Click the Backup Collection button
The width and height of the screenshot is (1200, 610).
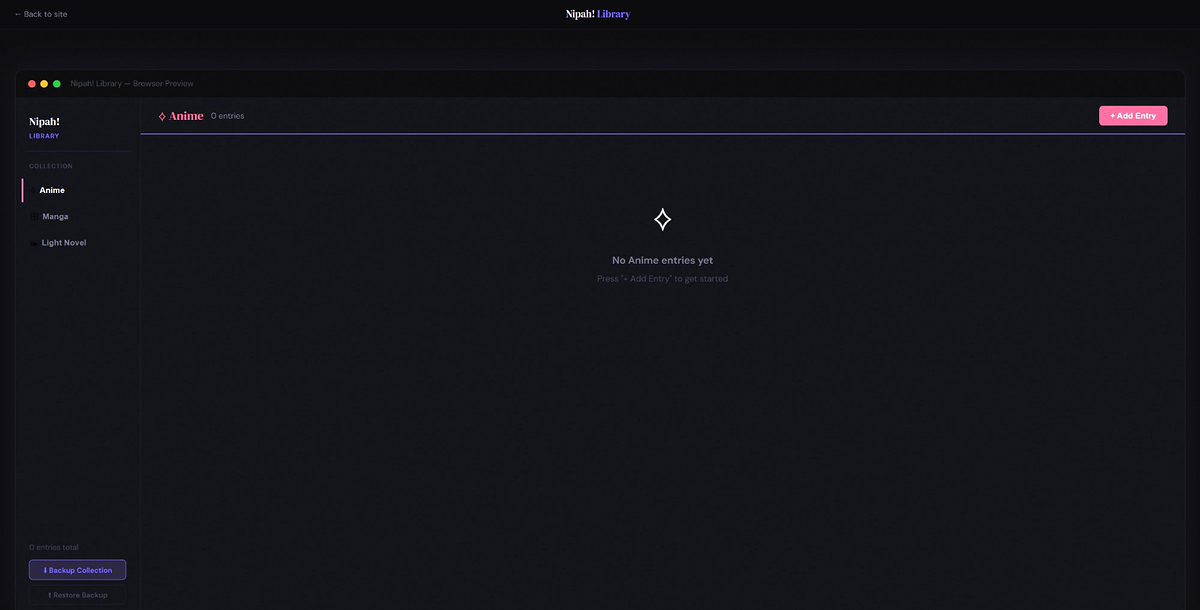77,569
